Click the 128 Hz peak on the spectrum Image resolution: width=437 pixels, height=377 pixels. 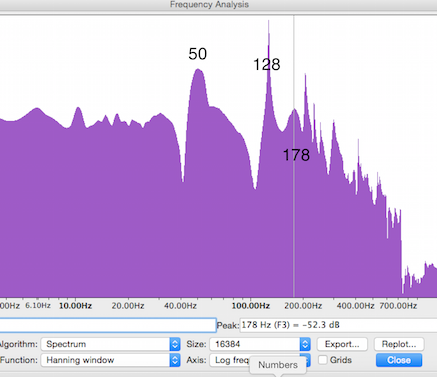269,22
